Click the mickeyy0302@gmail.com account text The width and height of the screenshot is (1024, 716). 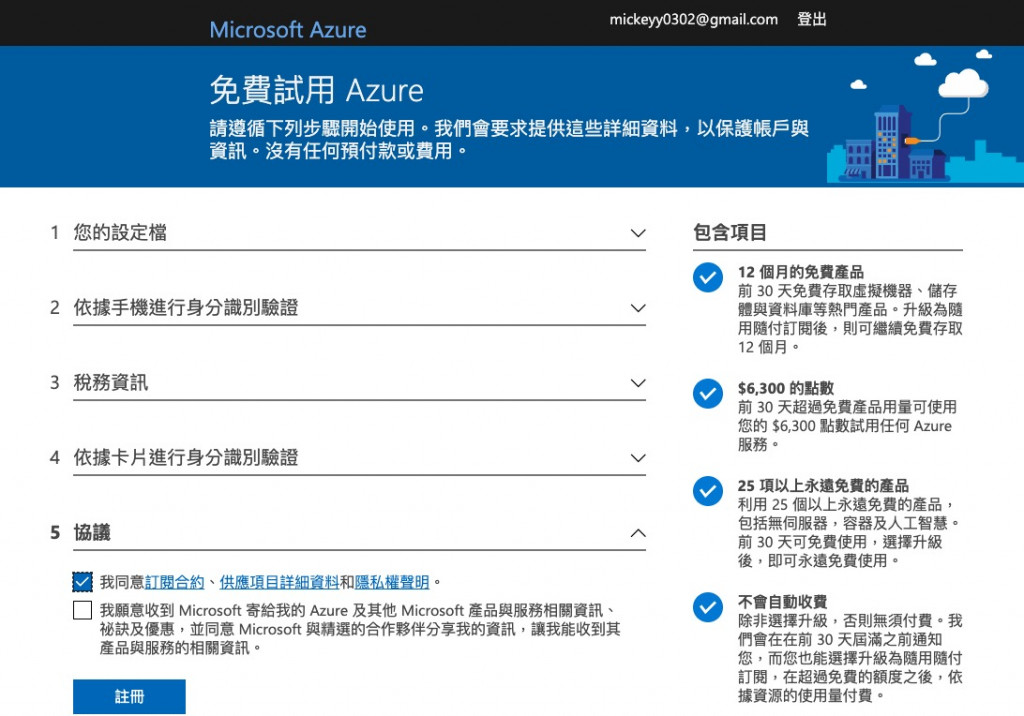click(x=694, y=20)
